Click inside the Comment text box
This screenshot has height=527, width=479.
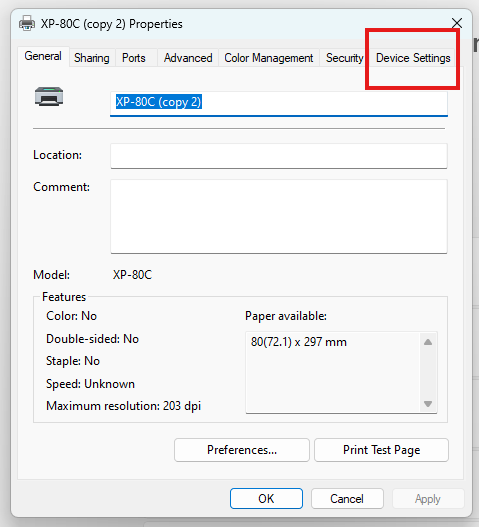tap(279, 216)
